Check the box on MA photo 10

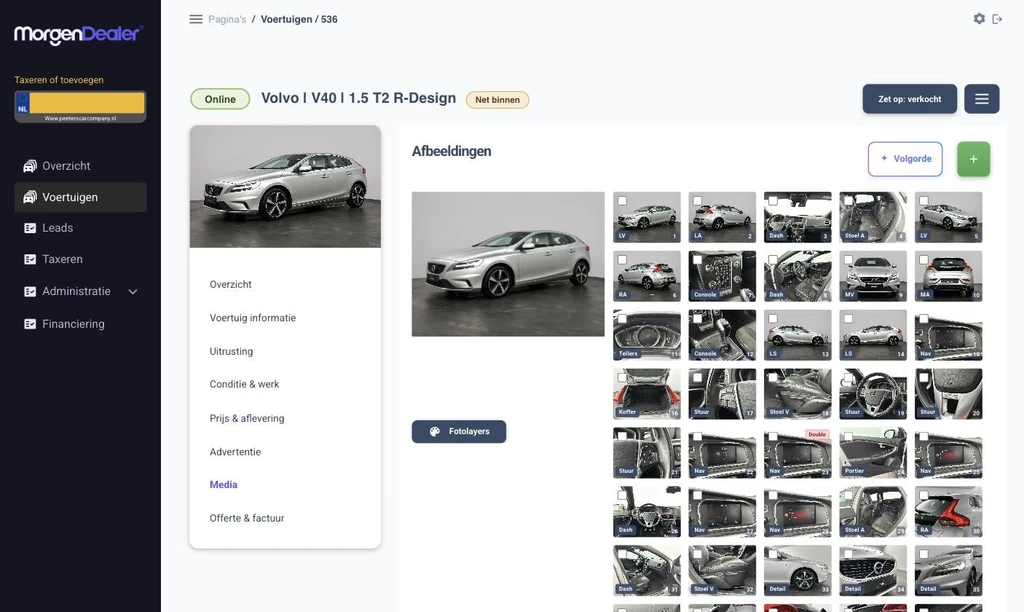click(x=924, y=260)
